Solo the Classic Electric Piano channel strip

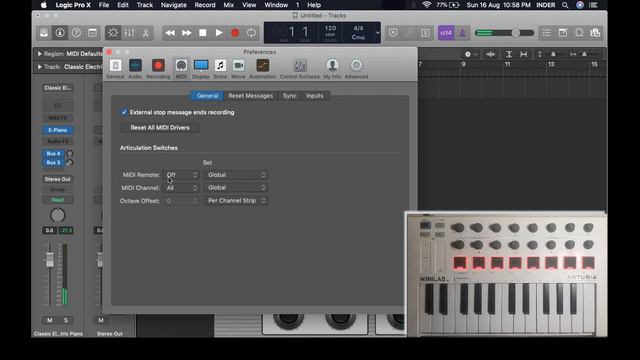pos(66,320)
